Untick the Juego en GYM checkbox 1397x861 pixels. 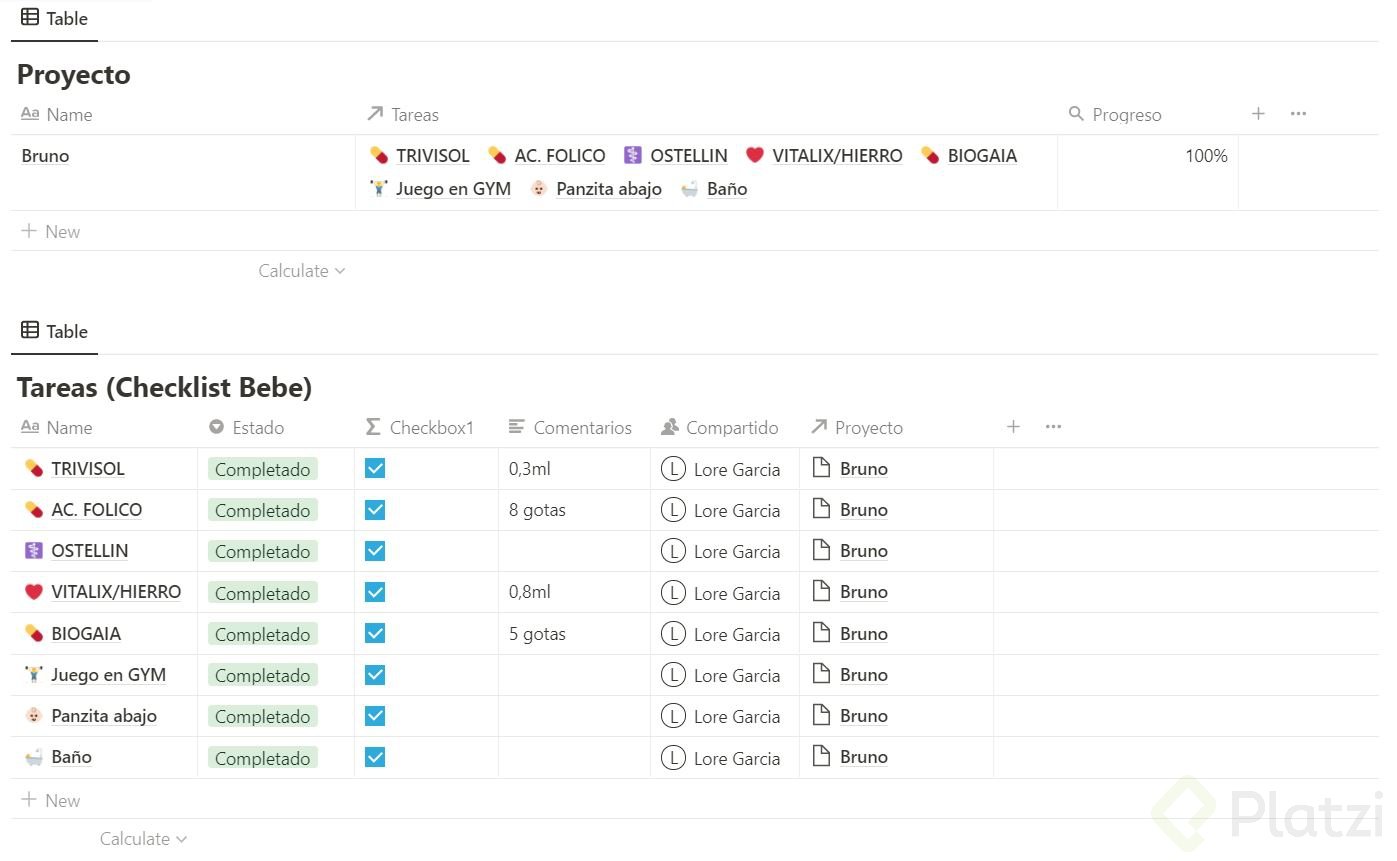click(375, 674)
